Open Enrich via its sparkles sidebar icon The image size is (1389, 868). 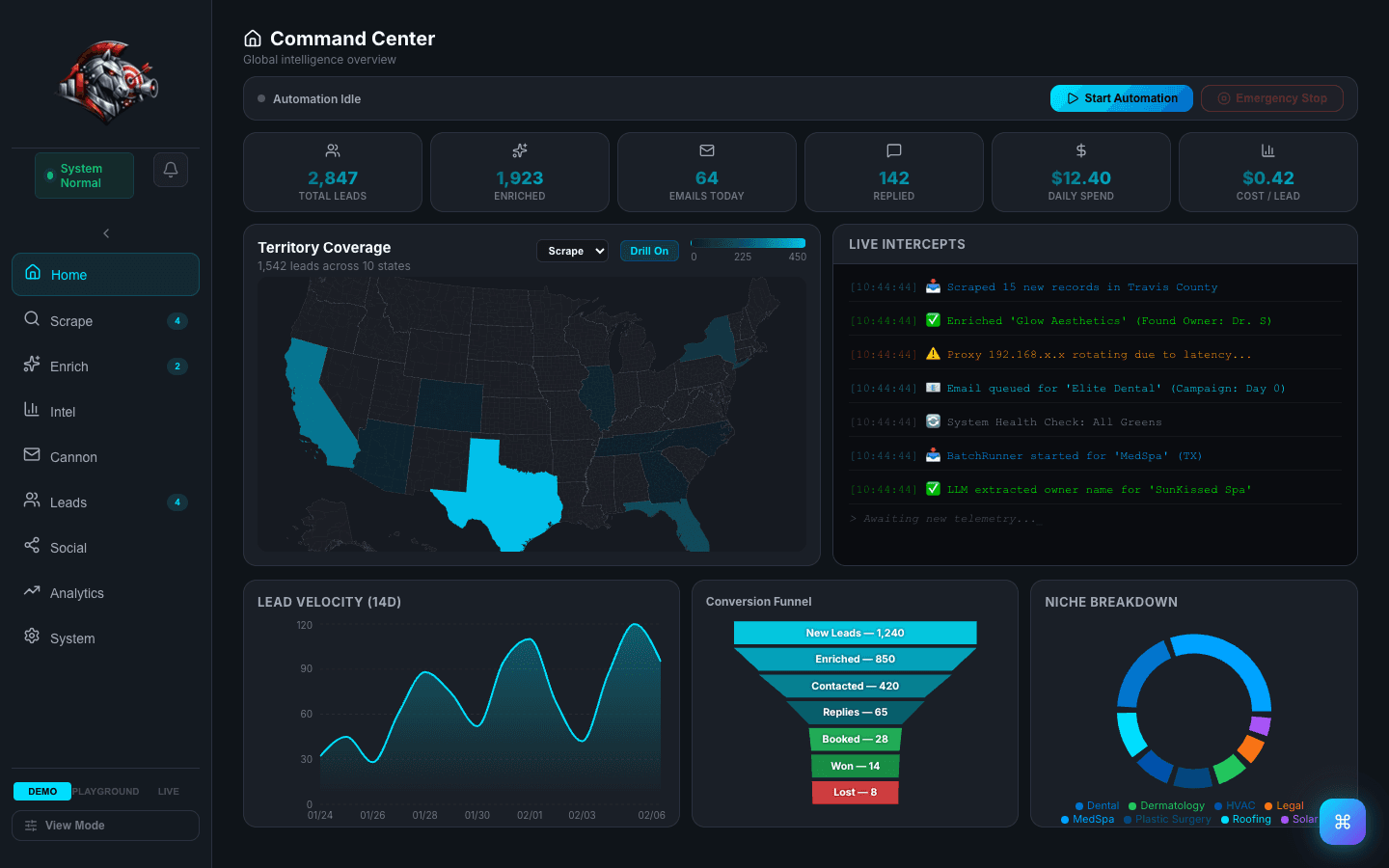coord(32,365)
